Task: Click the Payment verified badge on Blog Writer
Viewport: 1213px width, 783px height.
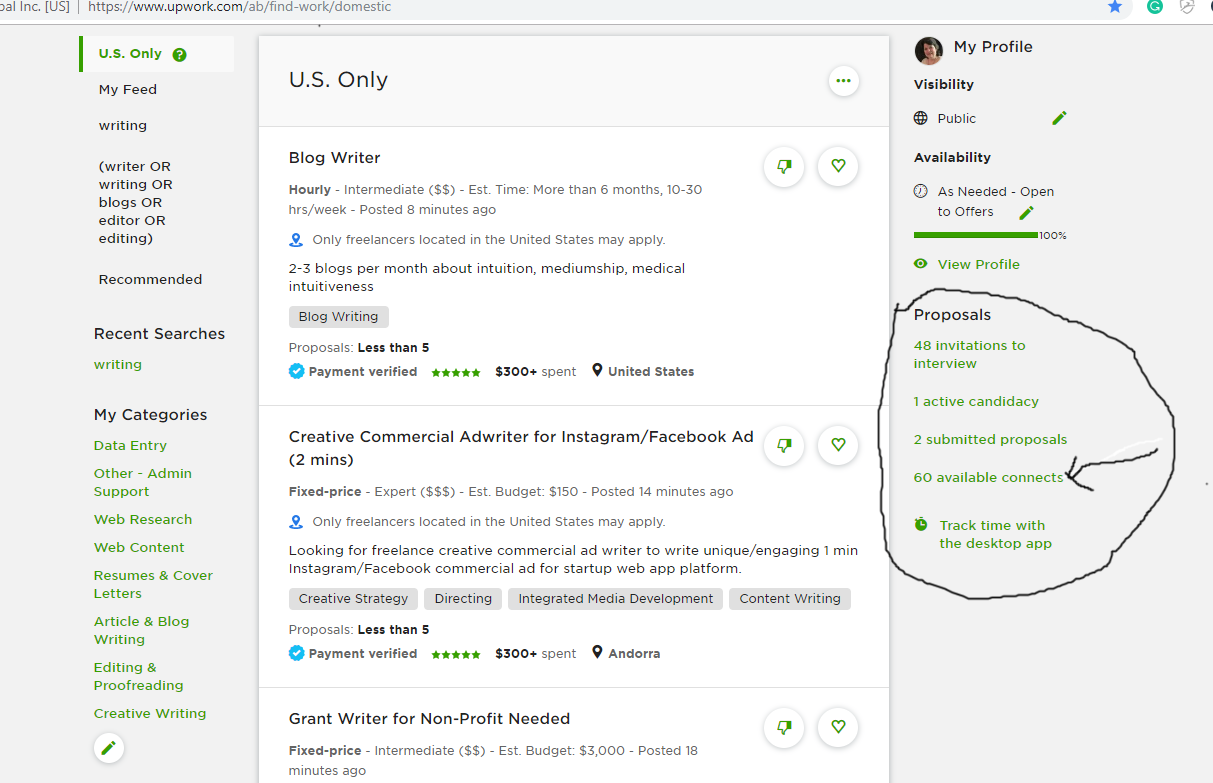Action: [296, 371]
